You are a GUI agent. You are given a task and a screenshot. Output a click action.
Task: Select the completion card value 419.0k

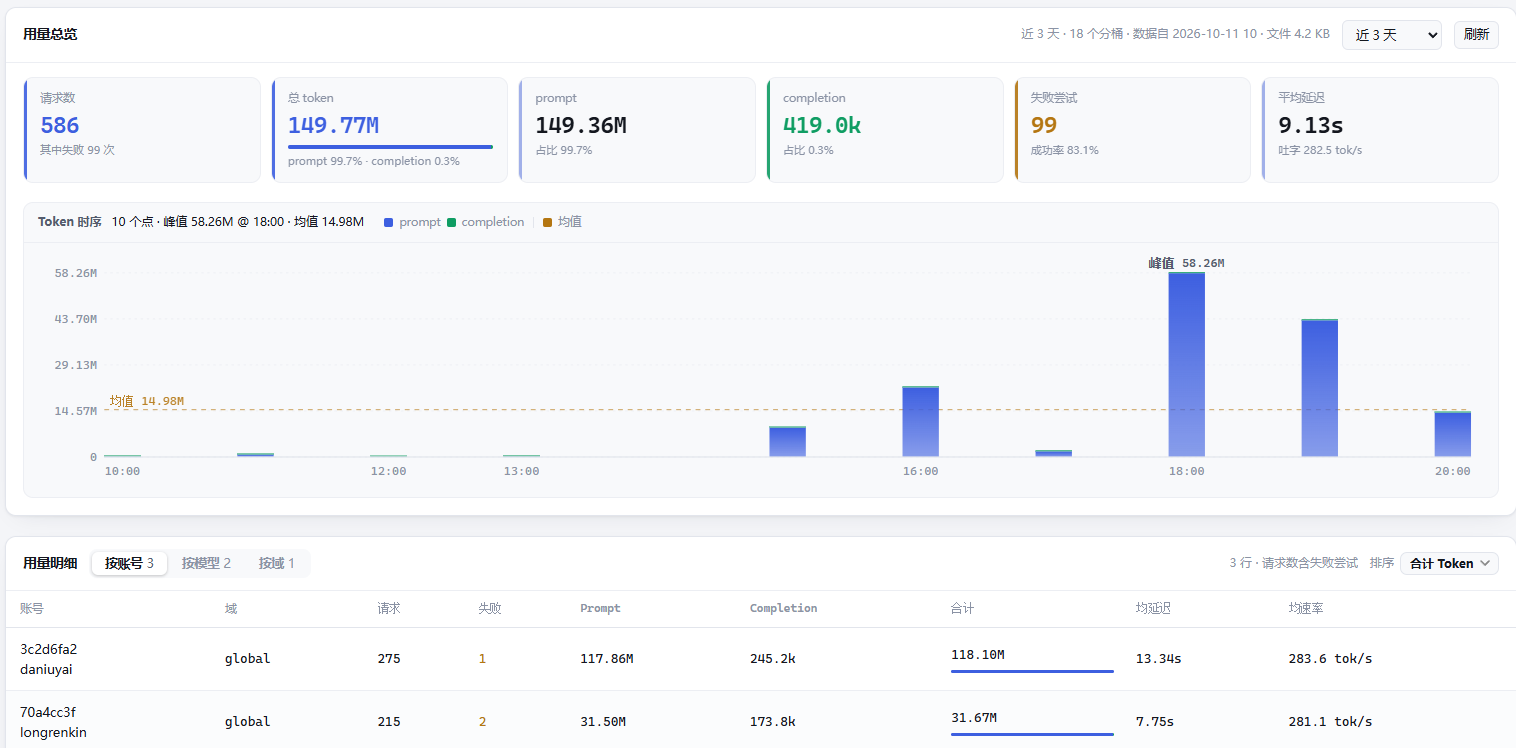(x=822, y=125)
